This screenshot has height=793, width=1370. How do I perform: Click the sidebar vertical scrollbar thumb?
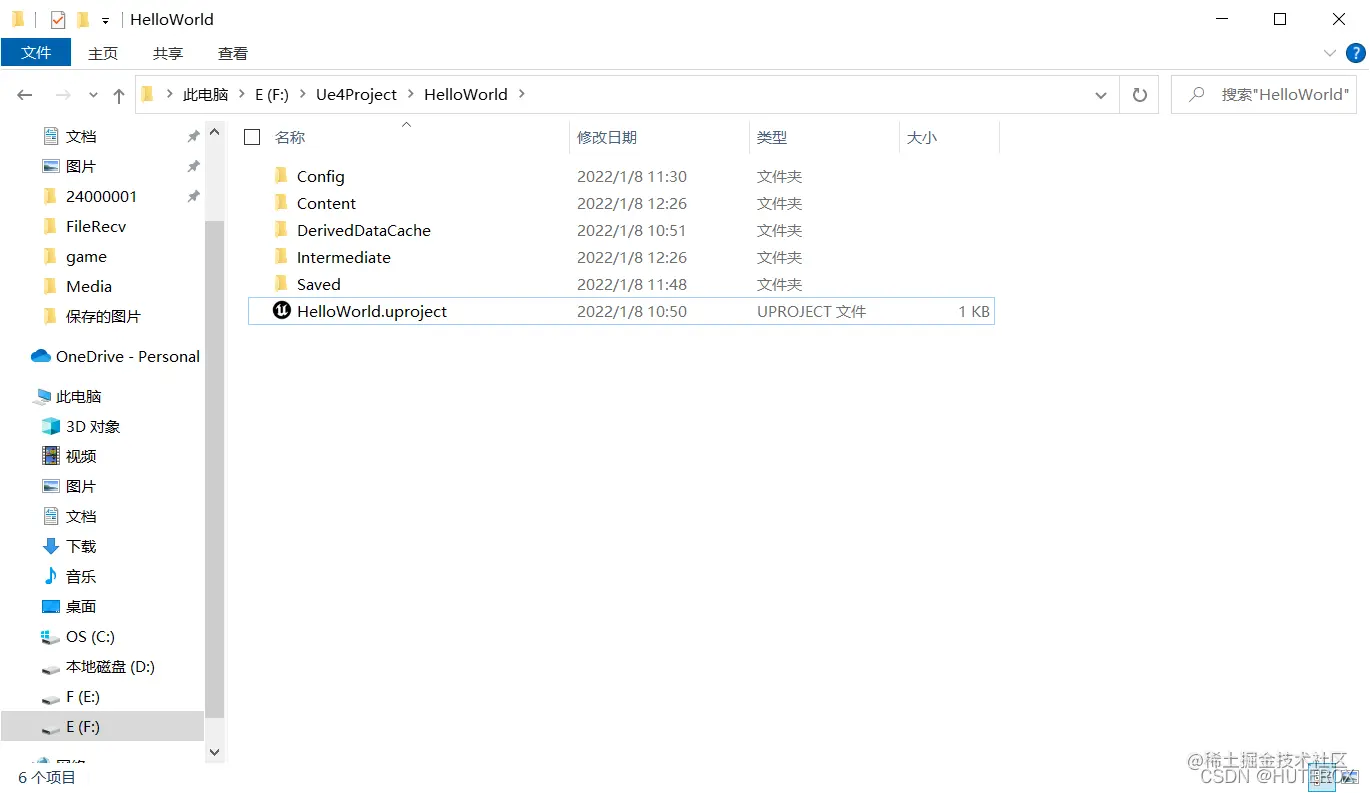point(214,468)
